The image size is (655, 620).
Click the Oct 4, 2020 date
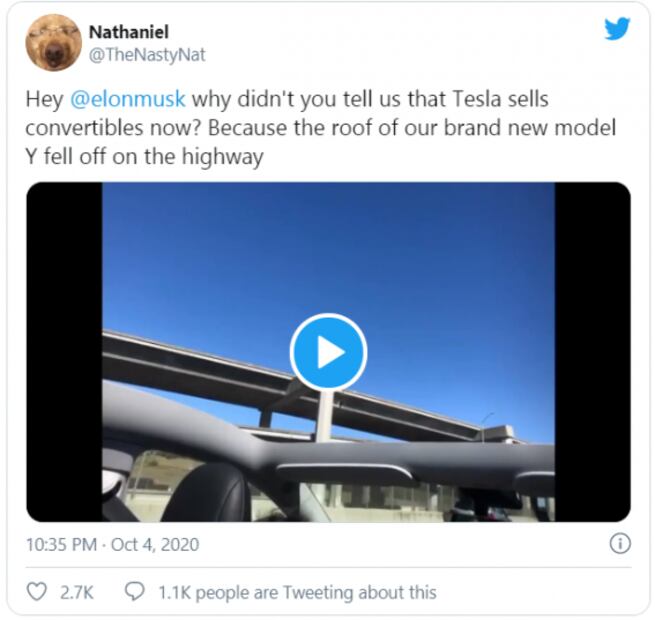(x=155, y=544)
